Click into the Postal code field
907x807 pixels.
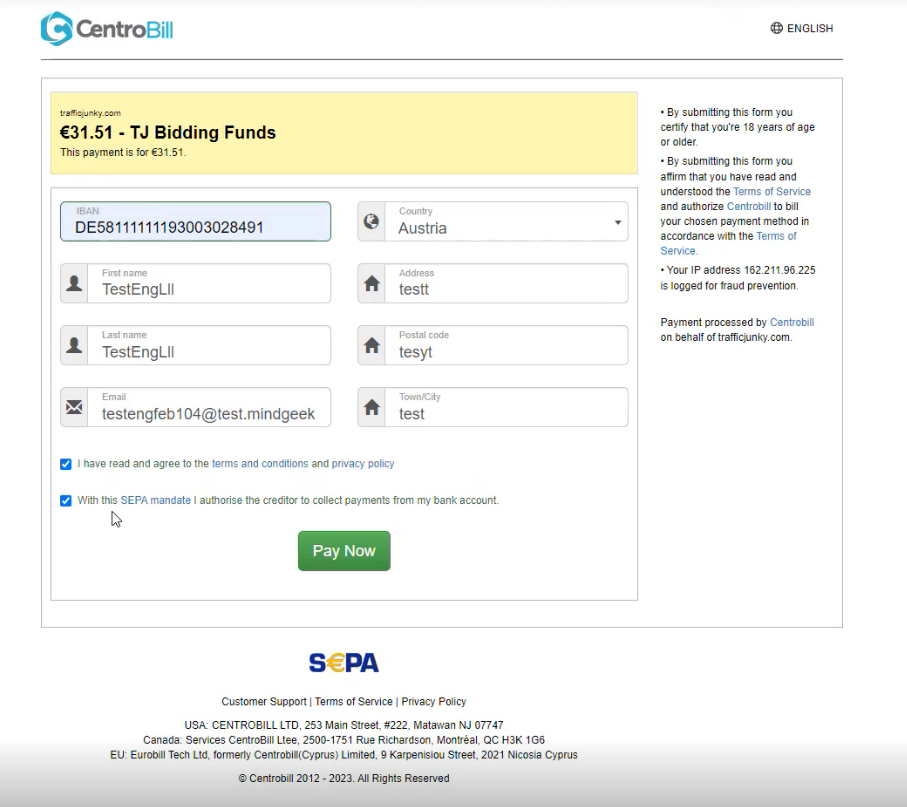point(506,345)
